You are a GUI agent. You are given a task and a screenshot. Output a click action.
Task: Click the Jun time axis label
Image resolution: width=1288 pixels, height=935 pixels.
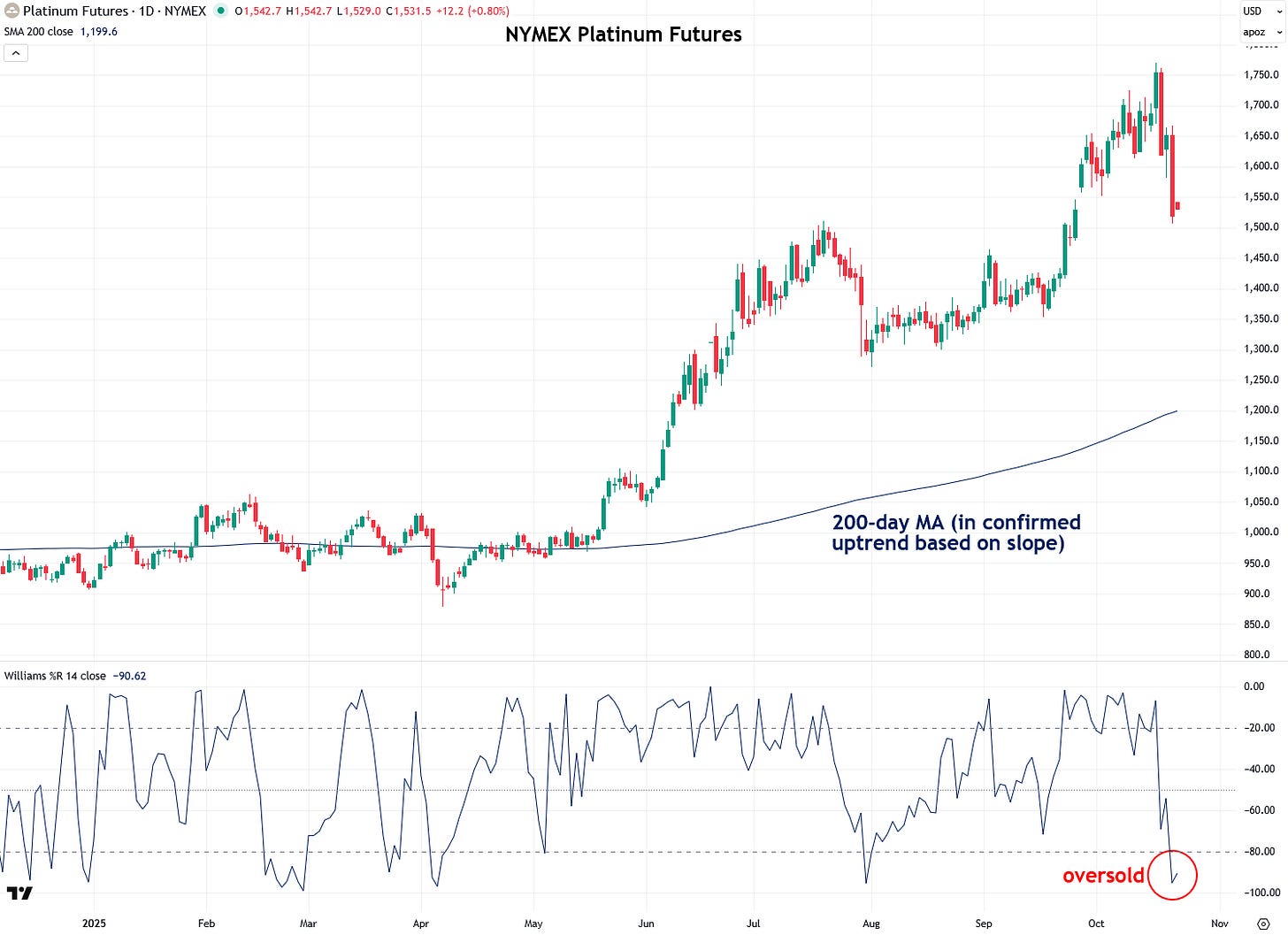point(647,924)
